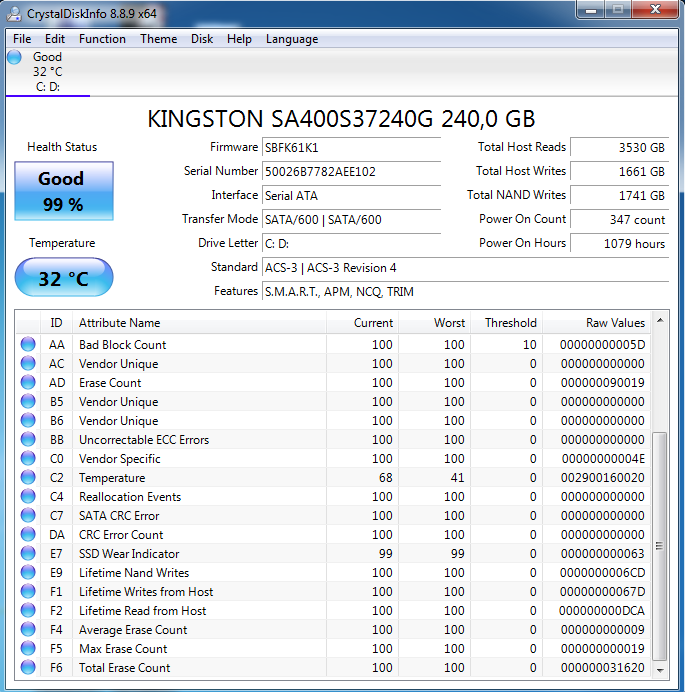Screen dimensions: 685x692
Task: Close the CrystalDiskInfo window
Action: [x=655, y=10]
